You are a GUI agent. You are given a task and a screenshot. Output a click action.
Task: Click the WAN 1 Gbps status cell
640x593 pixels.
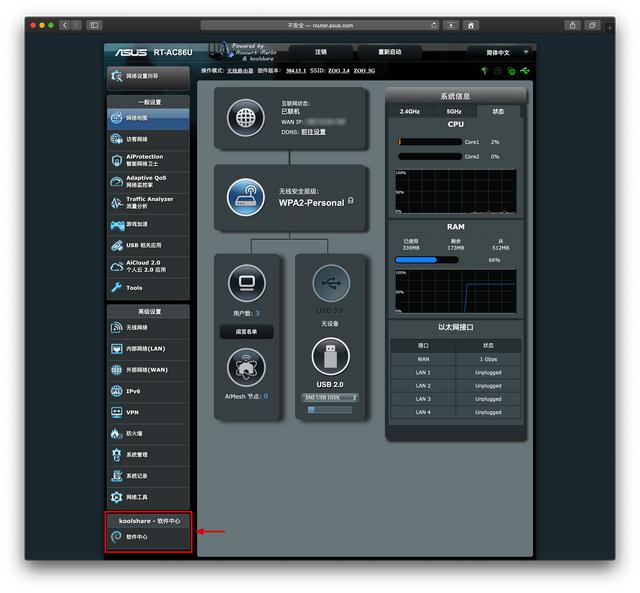(x=488, y=359)
